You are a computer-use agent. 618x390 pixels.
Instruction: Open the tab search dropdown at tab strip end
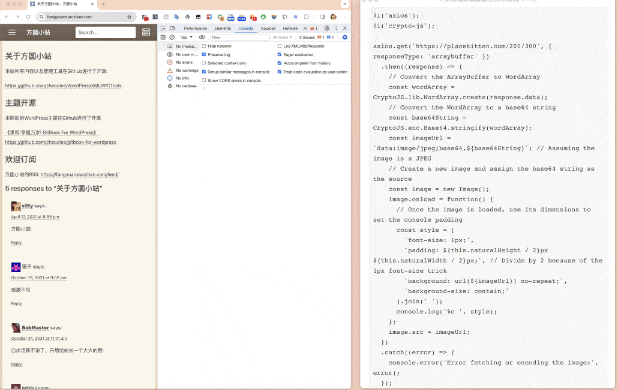pyautogui.click(x=345, y=4)
